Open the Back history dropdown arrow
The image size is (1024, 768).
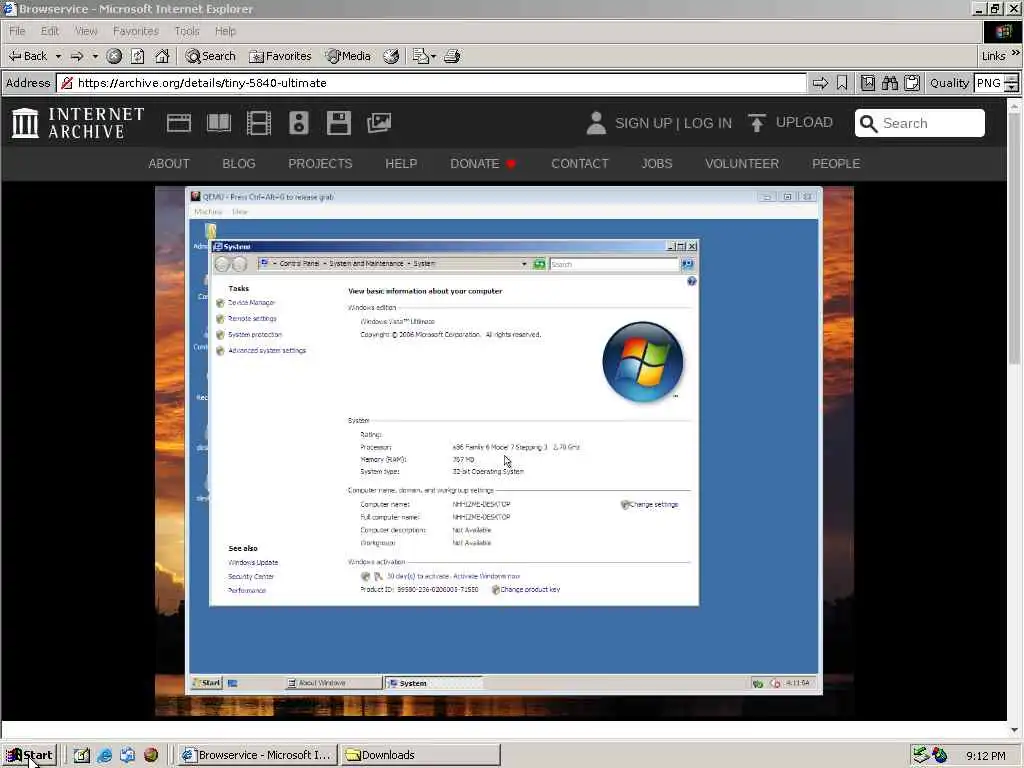tap(58, 56)
